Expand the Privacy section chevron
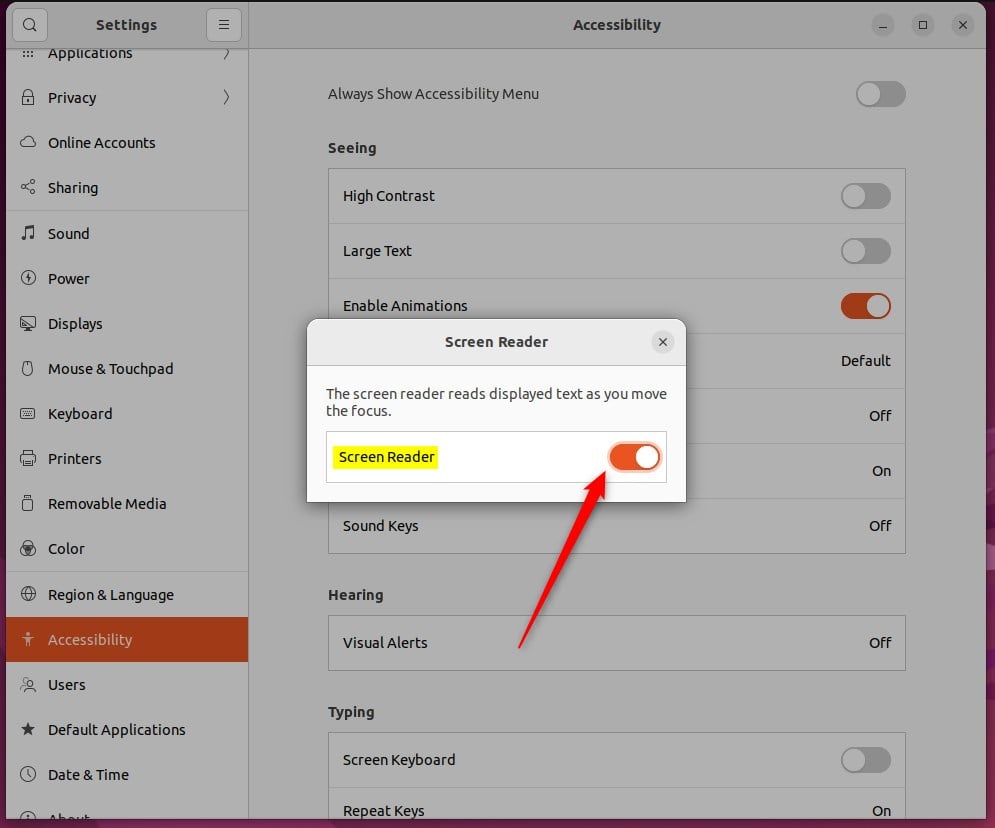This screenshot has height=828, width=995. coord(226,97)
